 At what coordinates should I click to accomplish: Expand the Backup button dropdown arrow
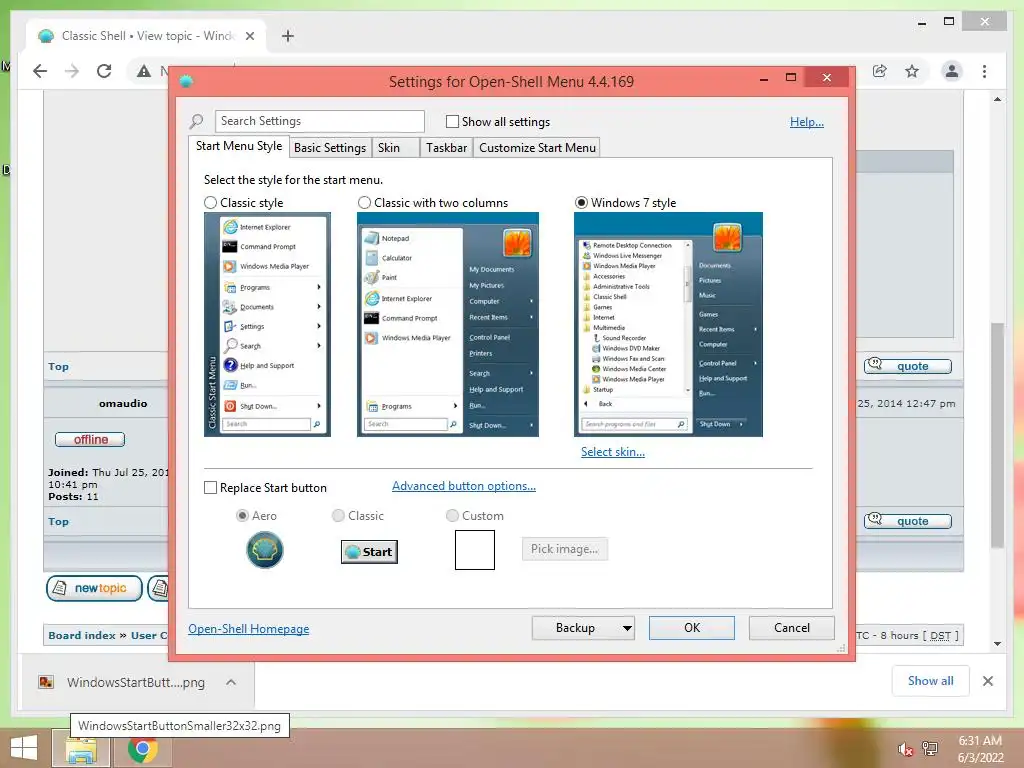627,628
